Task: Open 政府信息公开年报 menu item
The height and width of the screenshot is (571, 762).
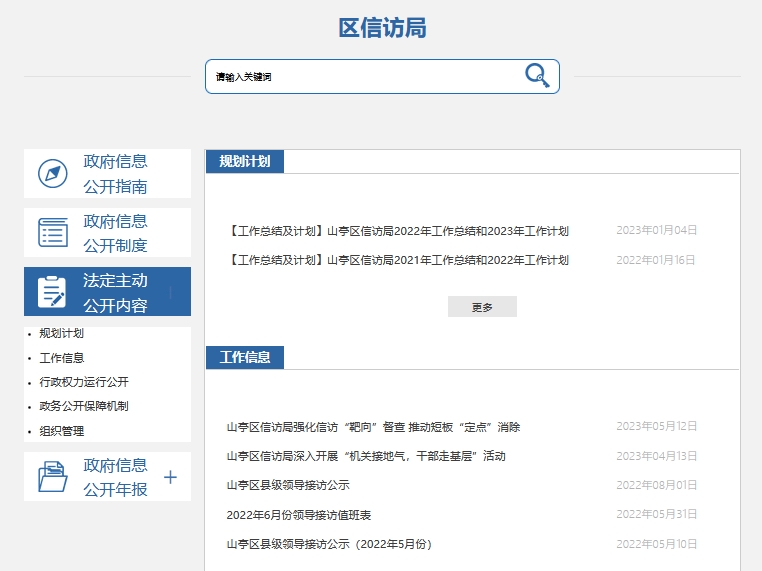Action: point(107,476)
